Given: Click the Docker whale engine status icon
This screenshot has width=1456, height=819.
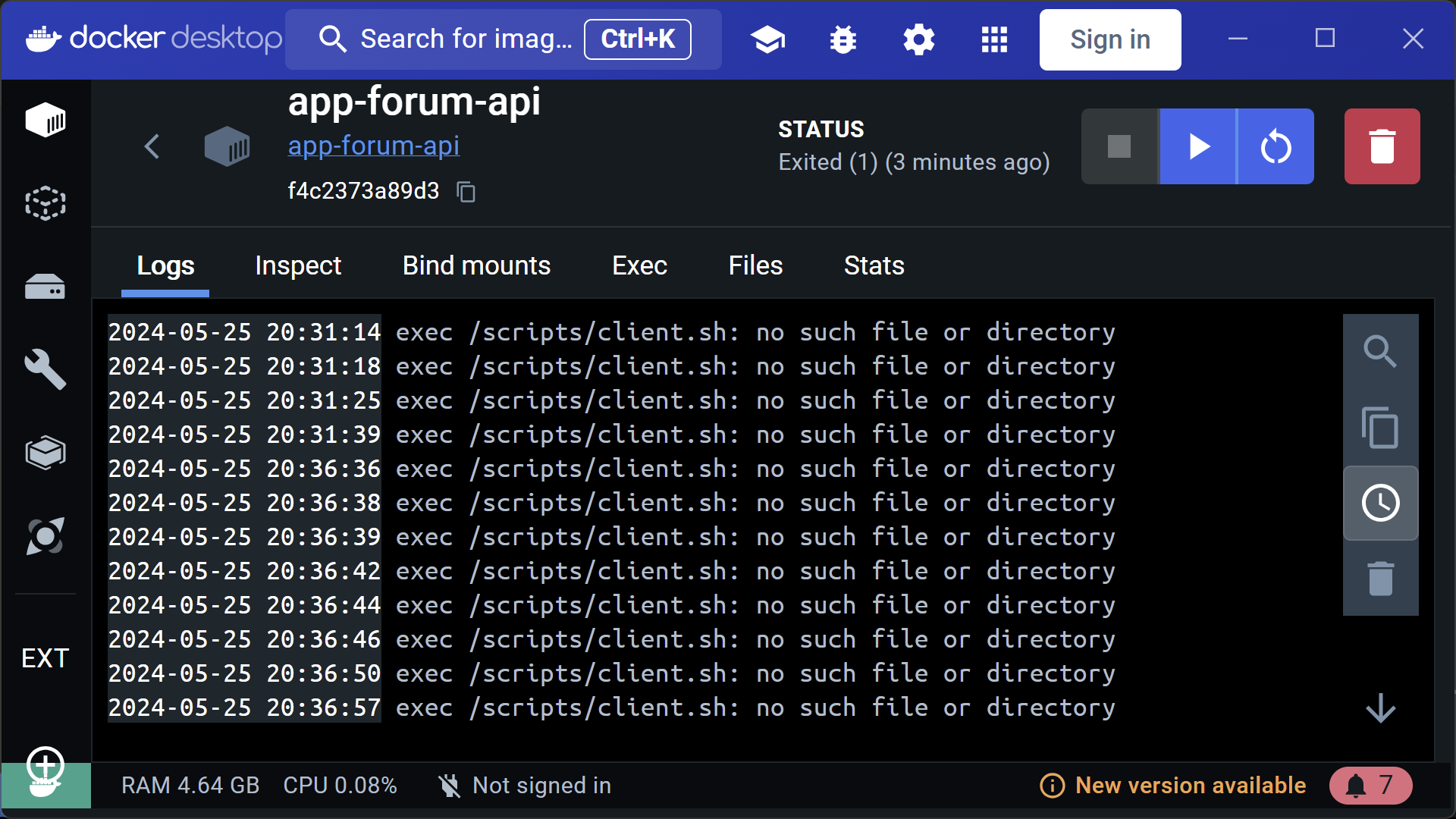Looking at the screenshot, I should pyautogui.click(x=45, y=786).
